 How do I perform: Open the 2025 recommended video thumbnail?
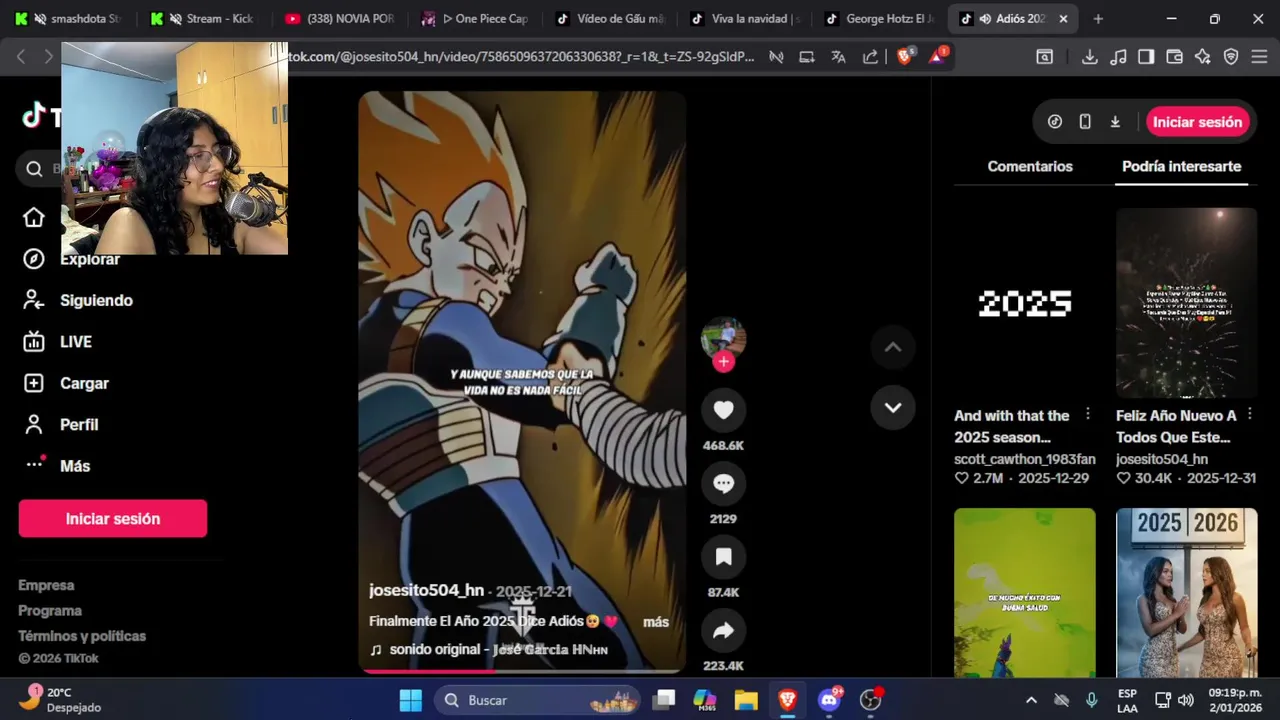[1025, 303]
